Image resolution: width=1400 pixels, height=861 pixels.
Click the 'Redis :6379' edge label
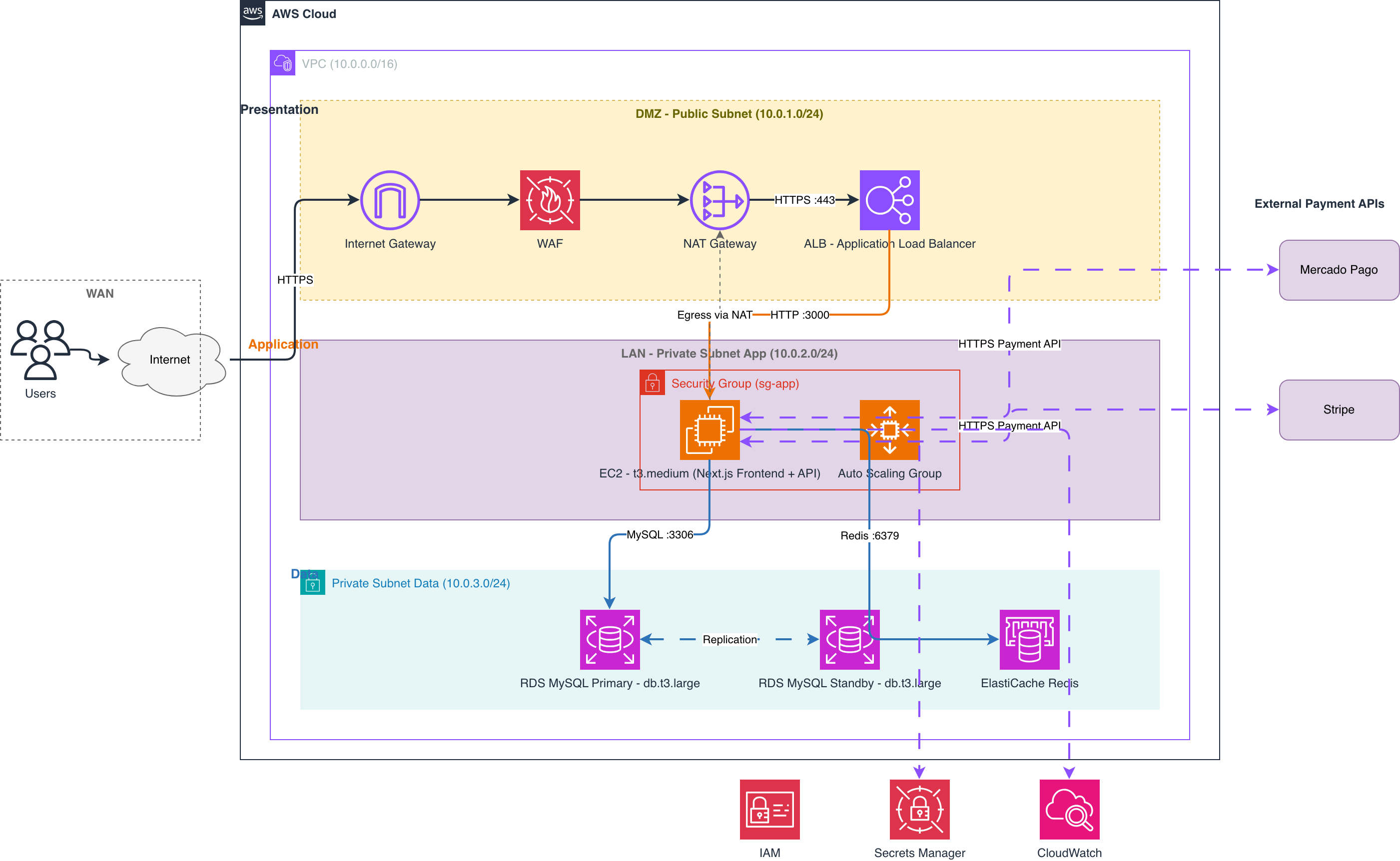coord(870,536)
